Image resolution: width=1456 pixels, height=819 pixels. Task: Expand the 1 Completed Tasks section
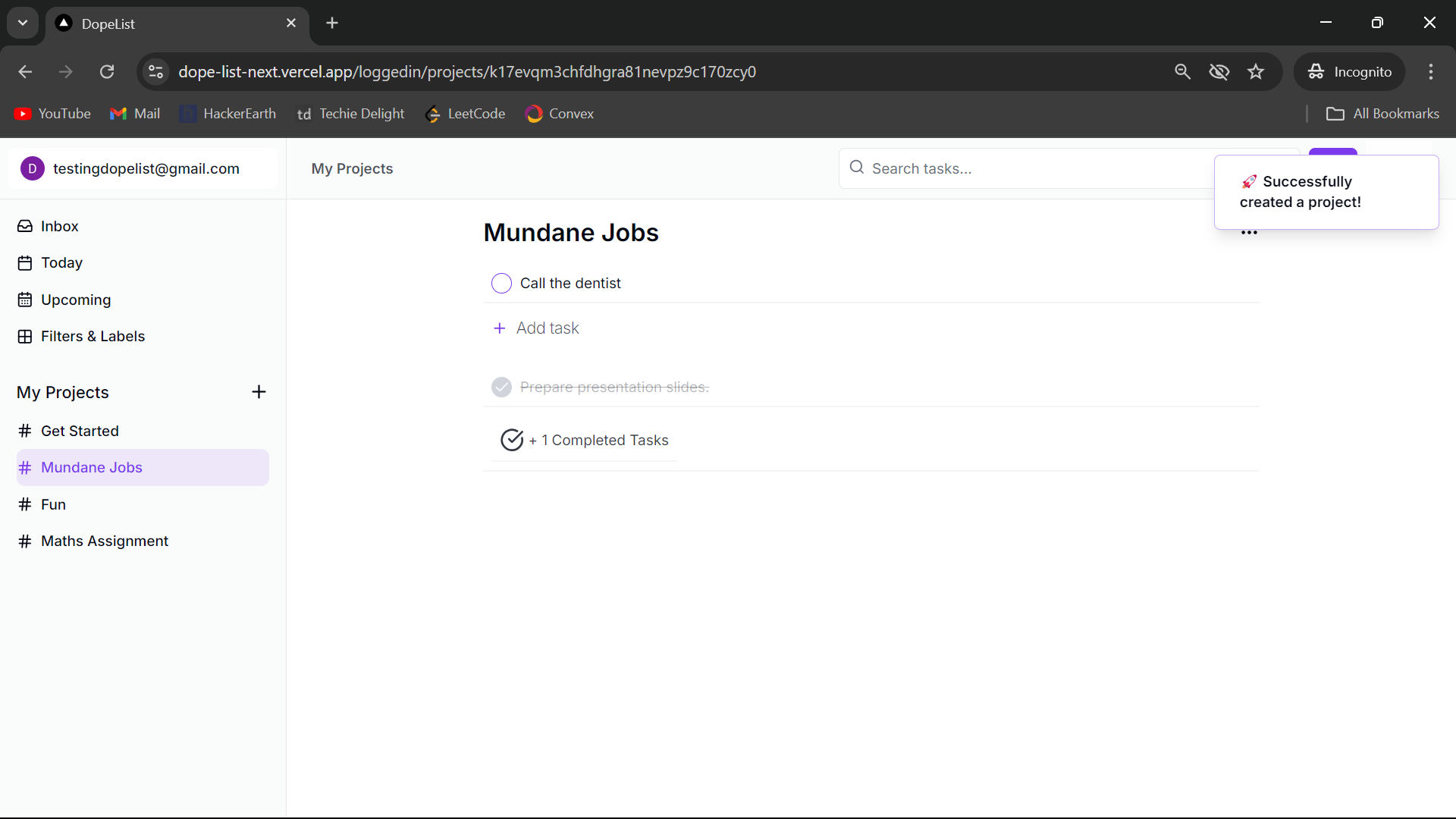coord(584,440)
